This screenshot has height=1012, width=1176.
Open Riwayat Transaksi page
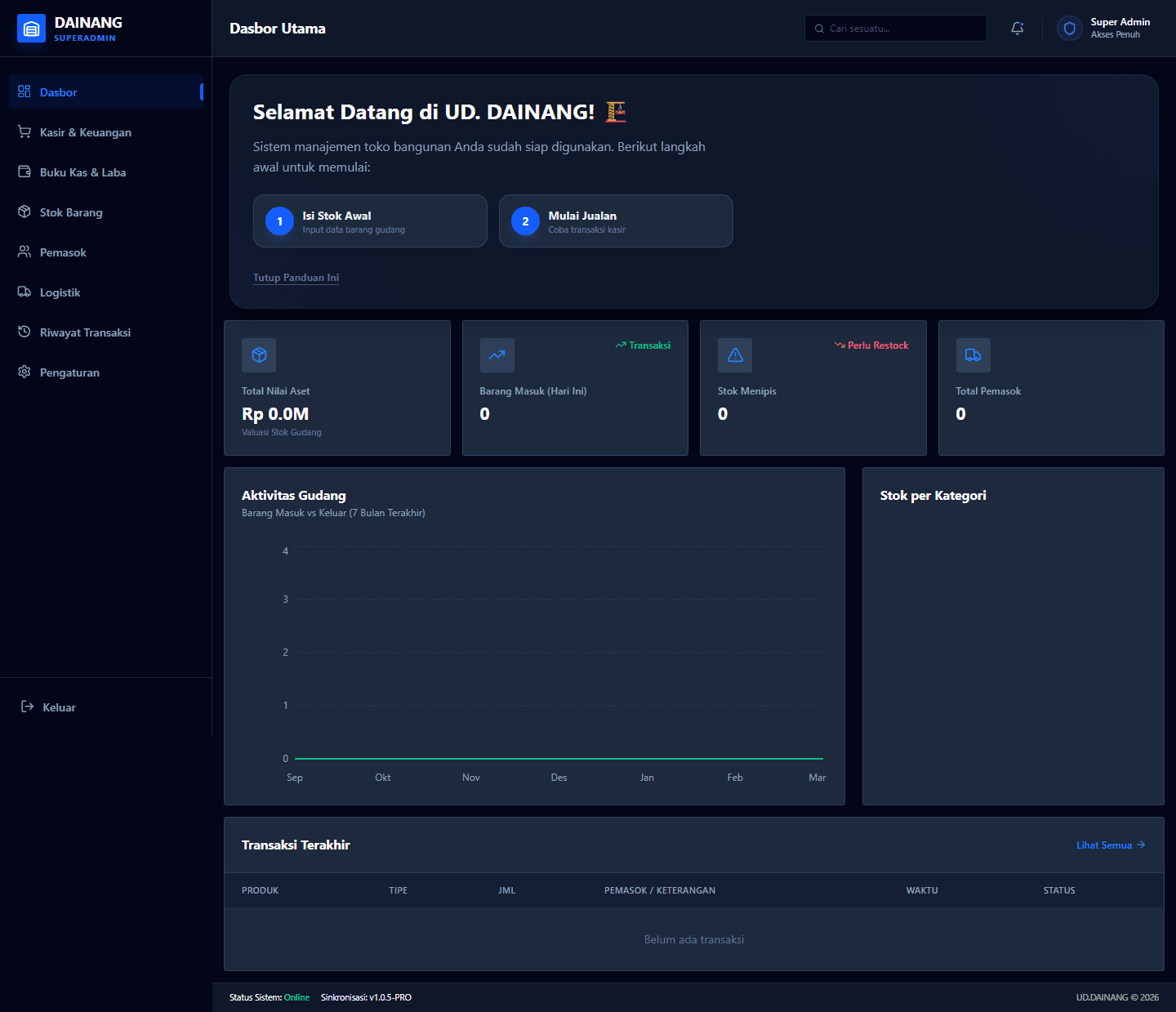click(x=106, y=332)
